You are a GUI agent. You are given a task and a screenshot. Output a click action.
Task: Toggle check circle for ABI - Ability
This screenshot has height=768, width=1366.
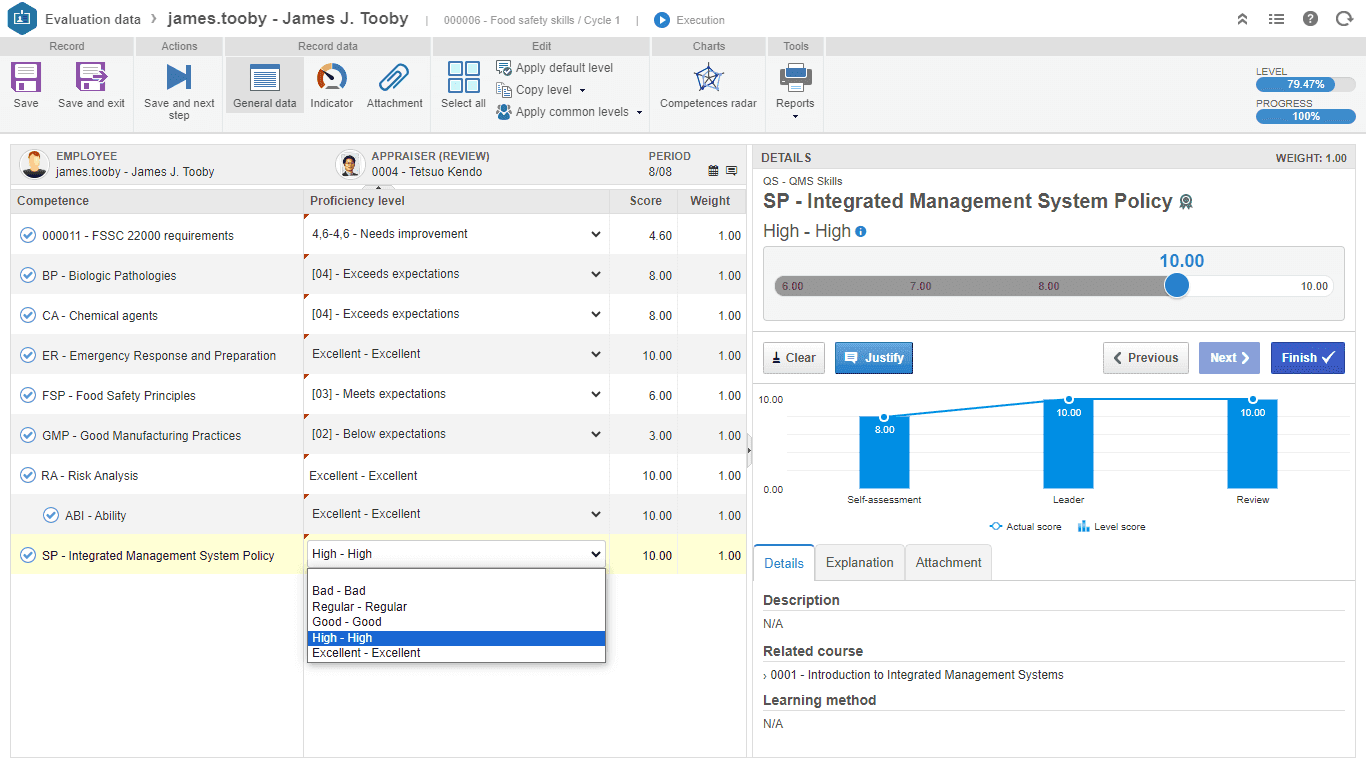51,515
